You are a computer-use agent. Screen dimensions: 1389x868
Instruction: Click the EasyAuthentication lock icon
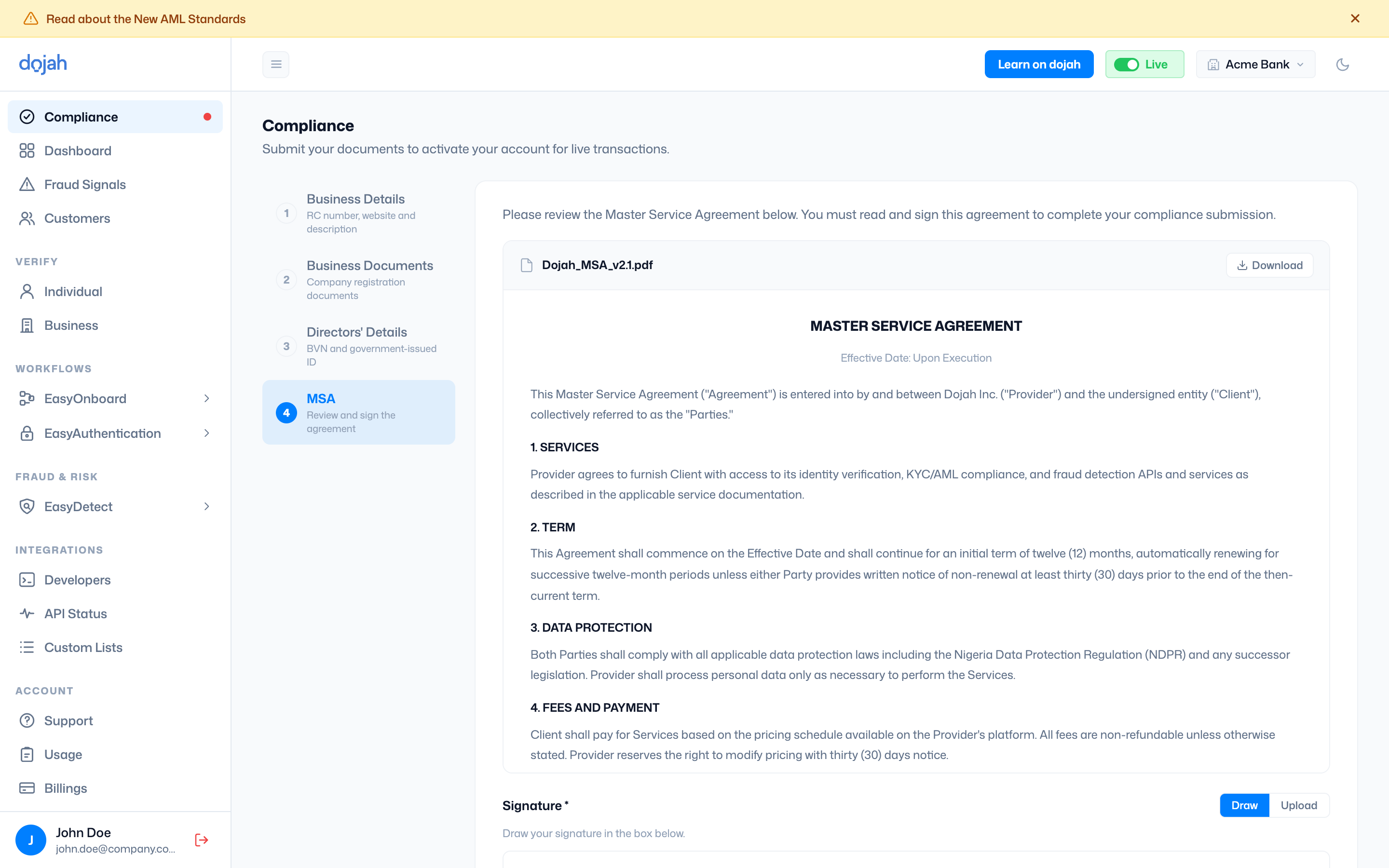pos(27,434)
